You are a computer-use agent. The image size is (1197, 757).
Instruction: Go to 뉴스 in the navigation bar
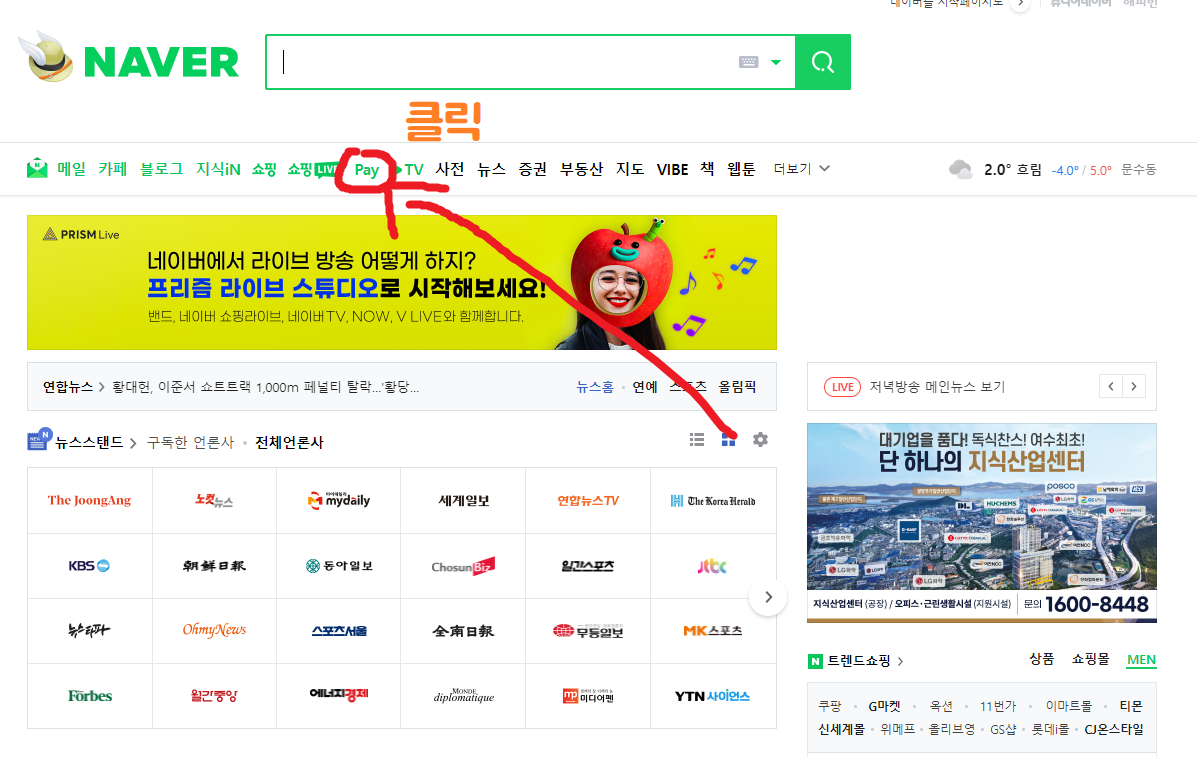492,169
